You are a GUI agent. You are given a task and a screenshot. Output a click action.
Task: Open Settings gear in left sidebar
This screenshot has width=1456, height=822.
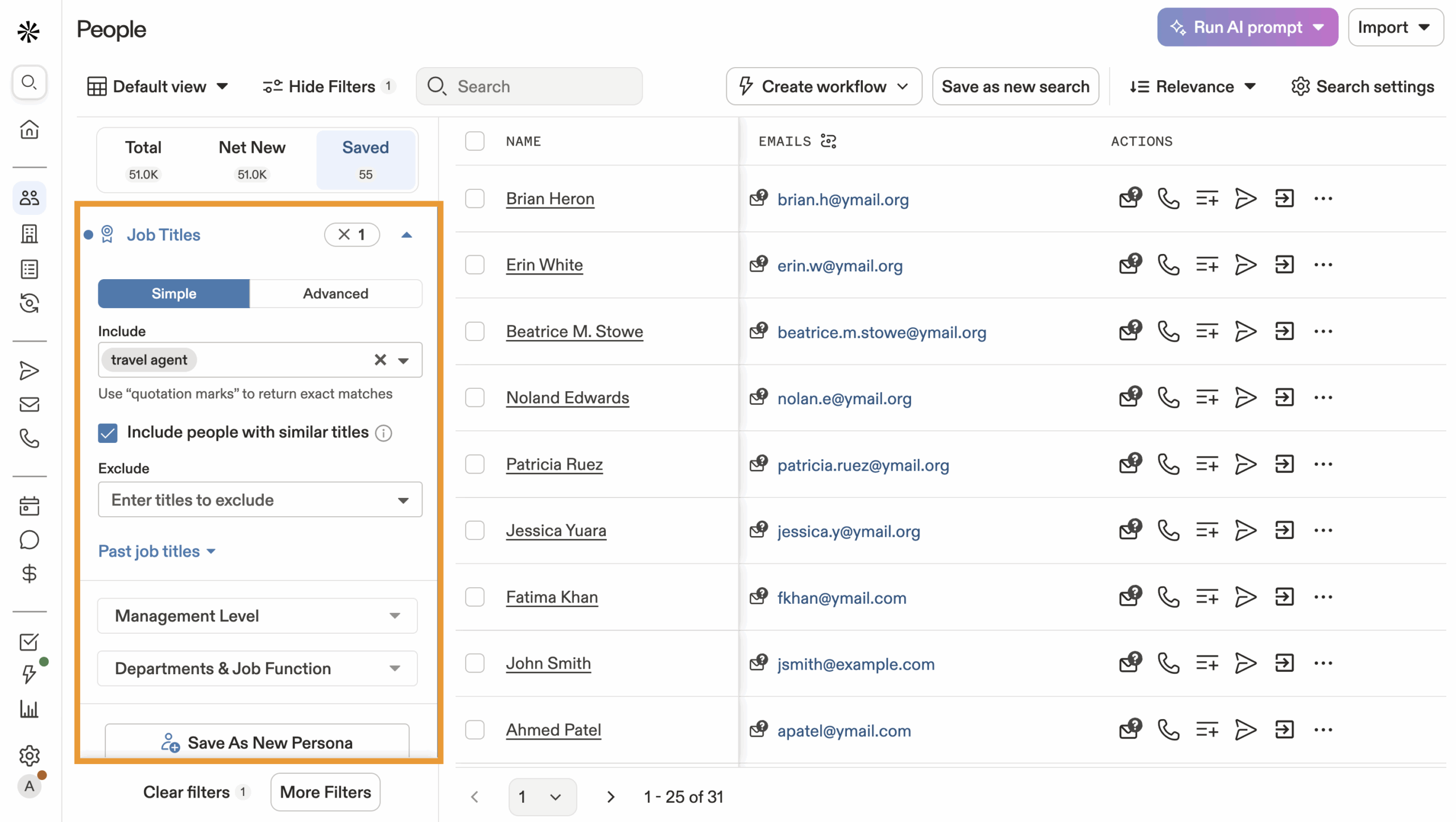[29, 755]
